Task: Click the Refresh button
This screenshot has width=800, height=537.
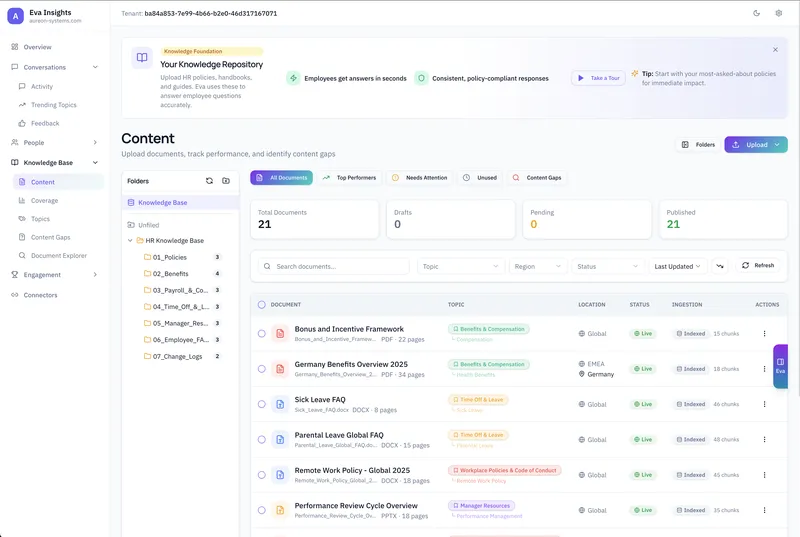Action: click(x=758, y=265)
